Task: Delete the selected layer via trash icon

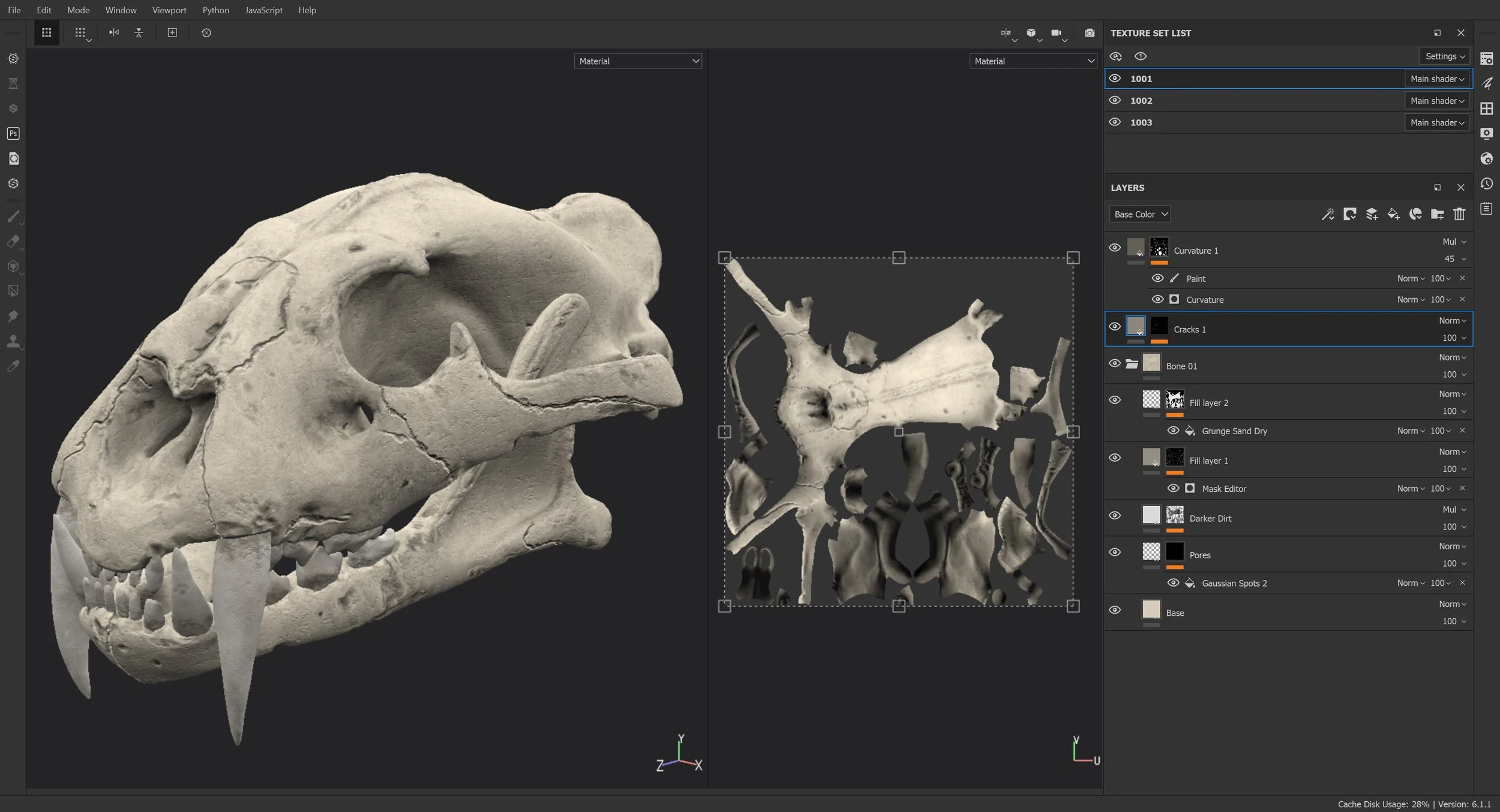Action: (1459, 214)
